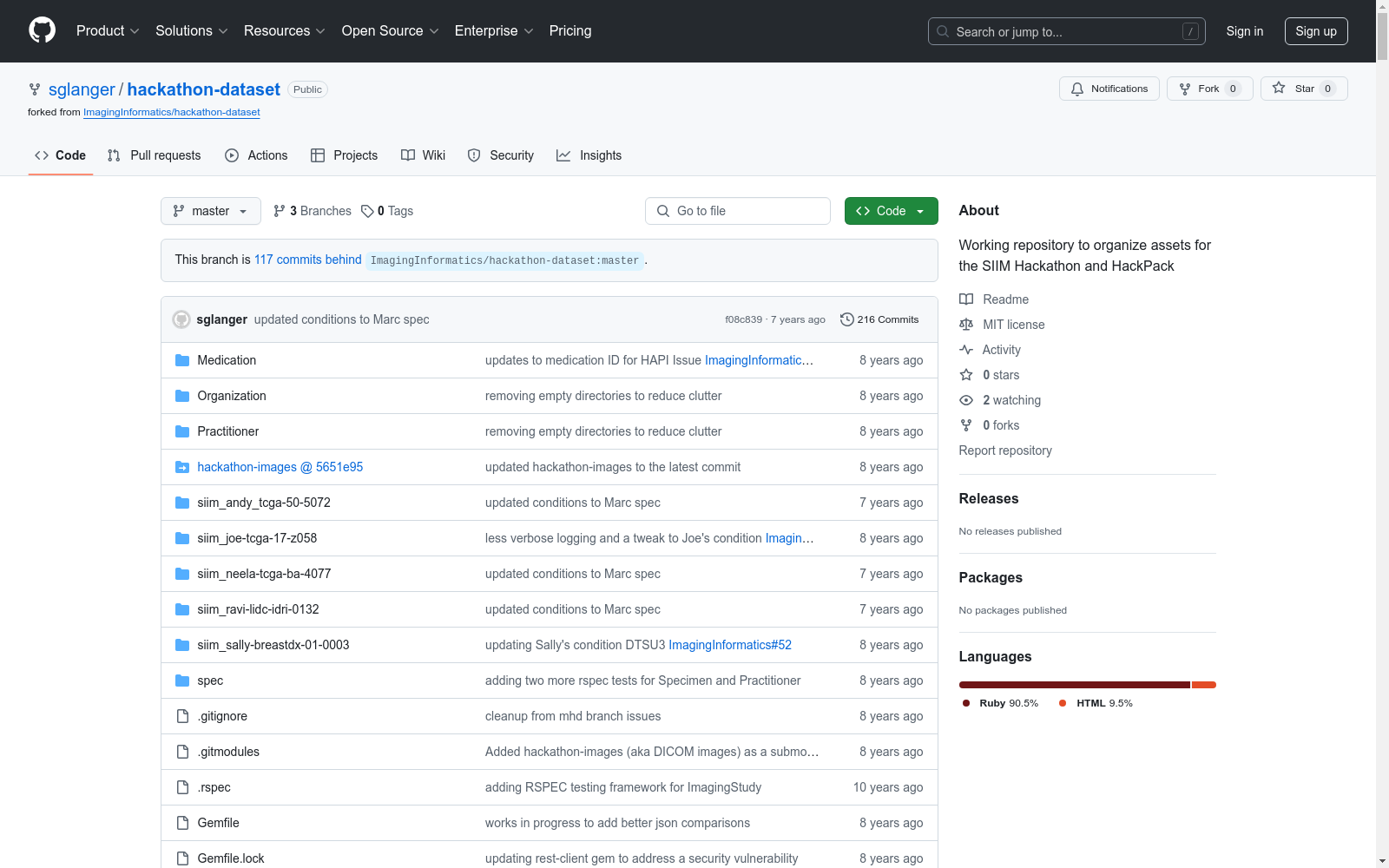1389x868 pixels.
Task: View the Insights tab
Action: [x=589, y=155]
